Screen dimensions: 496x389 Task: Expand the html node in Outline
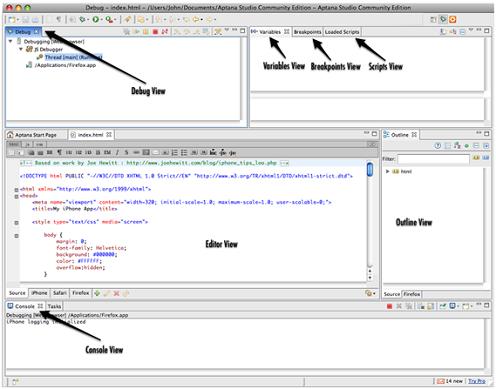tap(388, 171)
